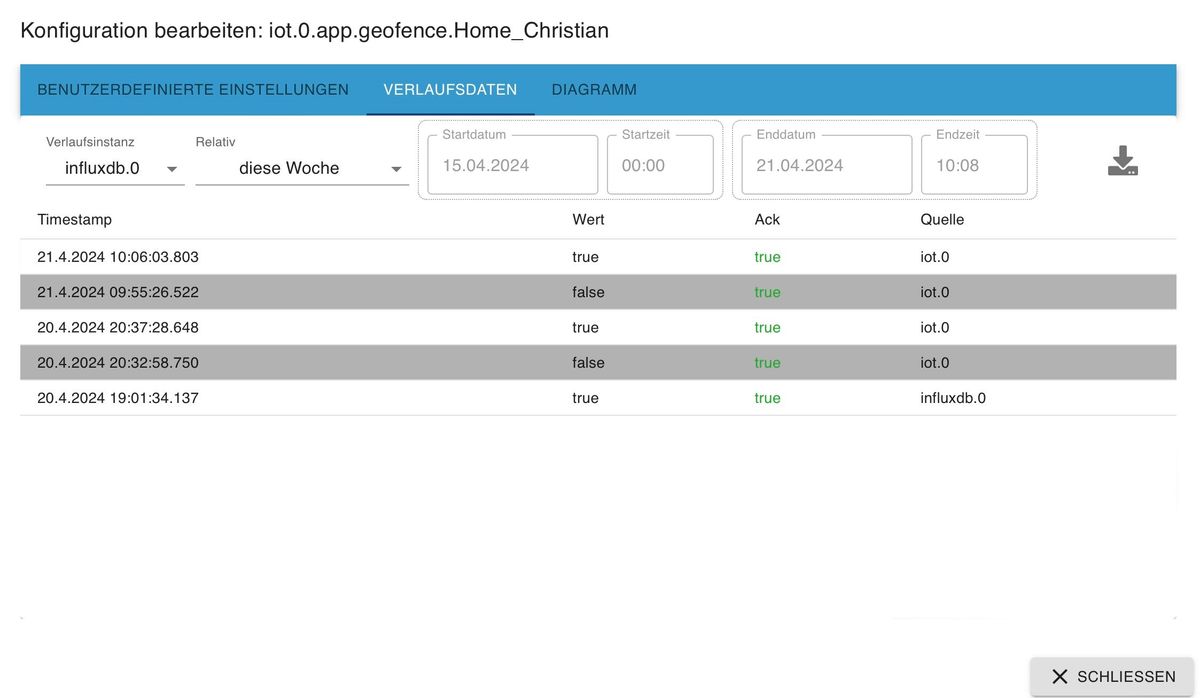
Task: Click Wert 'true' in 19:01:34.137 row
Action: [x=585, y=398]
